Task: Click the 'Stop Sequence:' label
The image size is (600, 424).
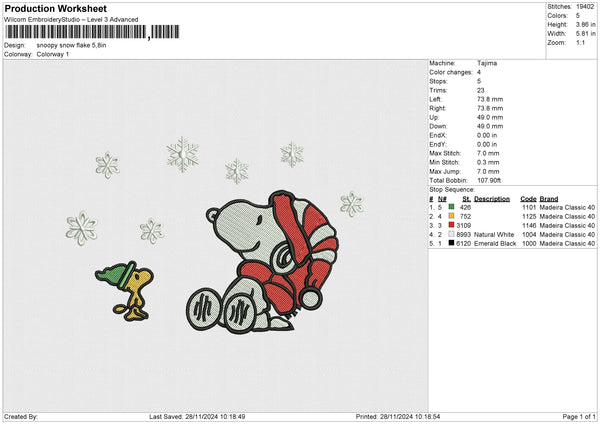Action: point(452,190)
